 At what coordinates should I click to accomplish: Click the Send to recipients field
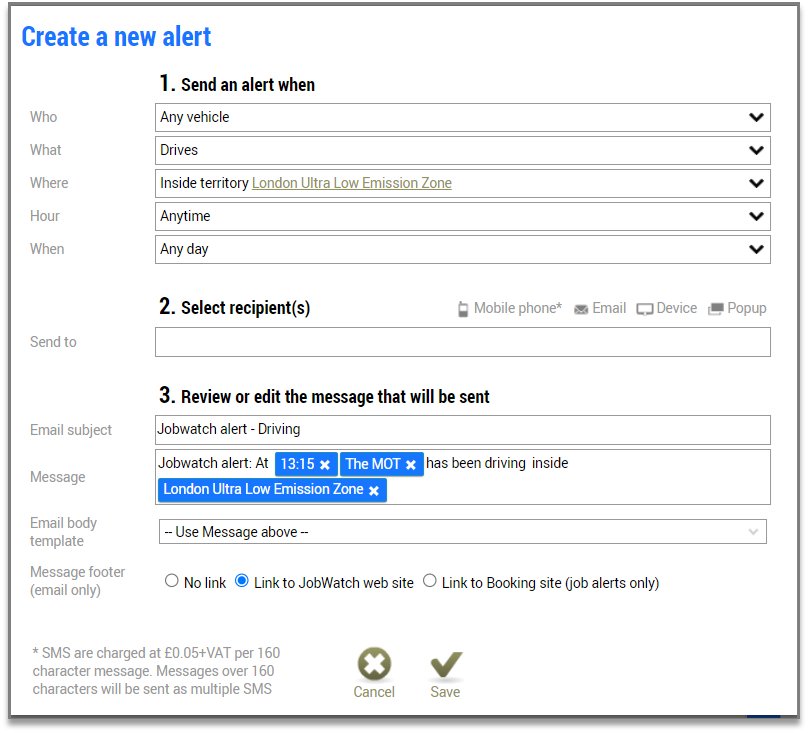pyautogui.click(x=462, y=342)
